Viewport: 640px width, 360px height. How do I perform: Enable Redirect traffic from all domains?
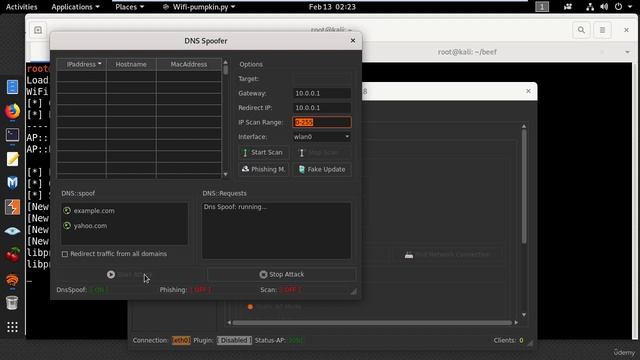(65, 254)
